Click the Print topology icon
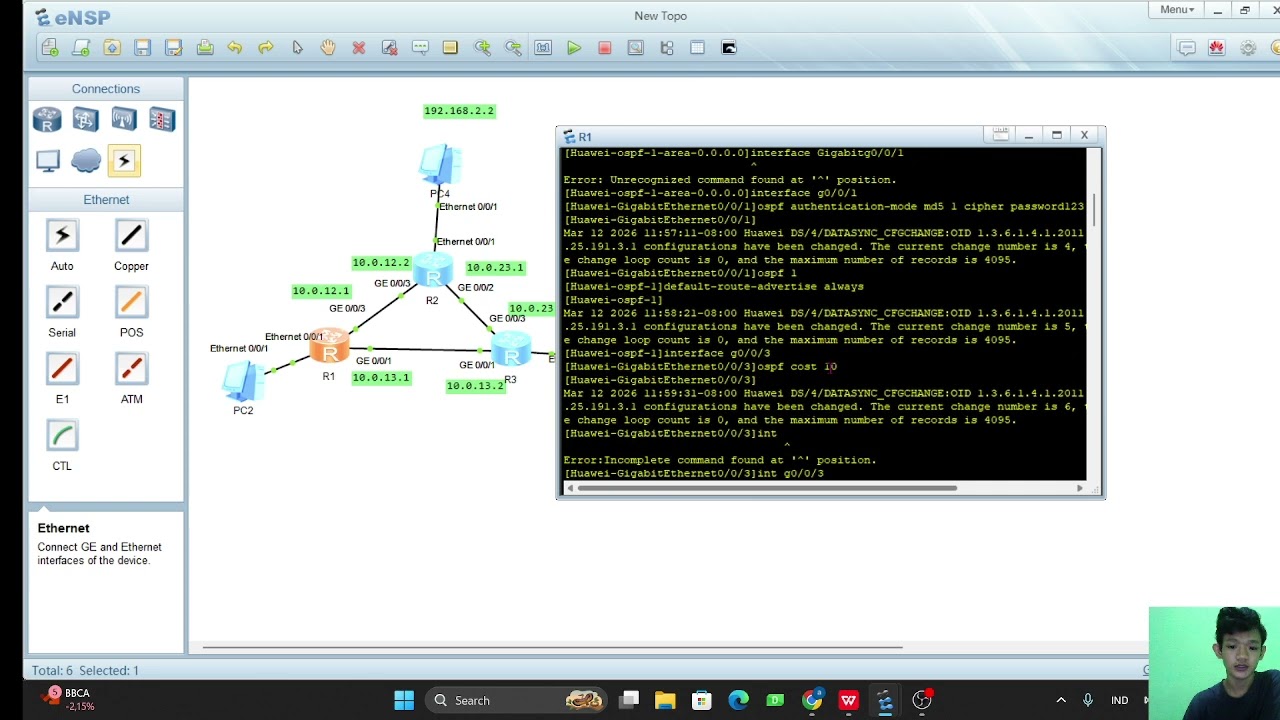This screenshot has height=720, width=1280. click(x=204, y=47)
